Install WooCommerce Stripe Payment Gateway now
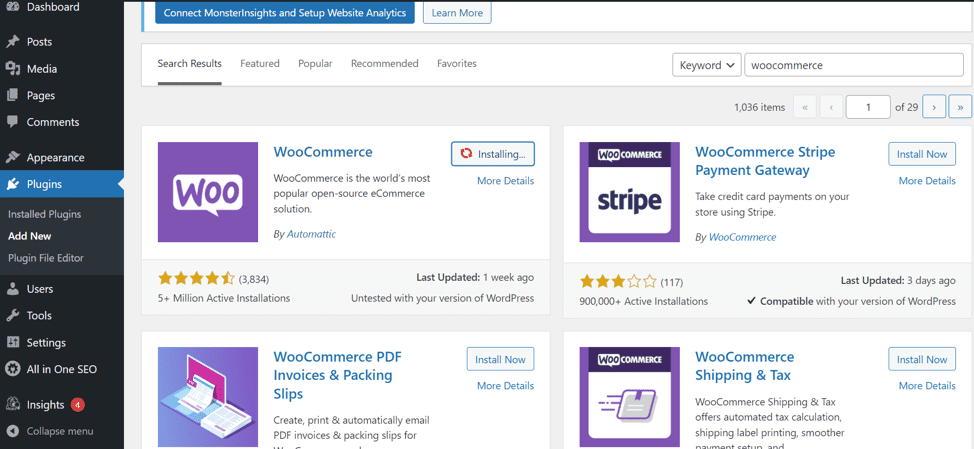974x449 pixels. coord(922,154)
